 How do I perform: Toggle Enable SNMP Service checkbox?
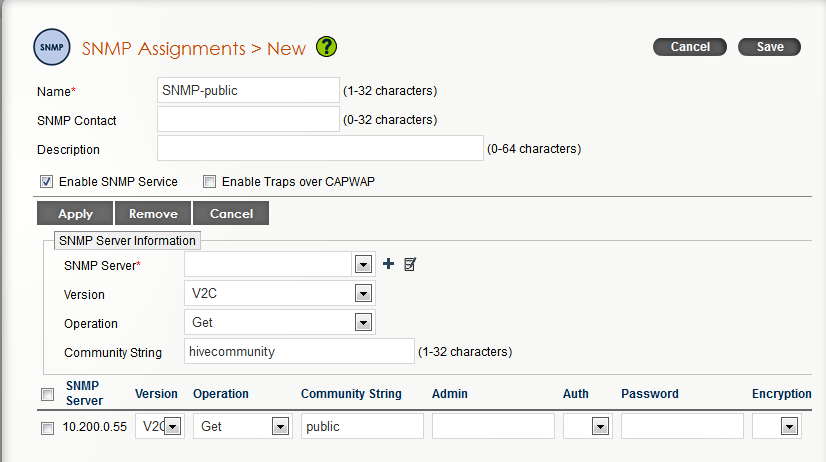[46, 182]
